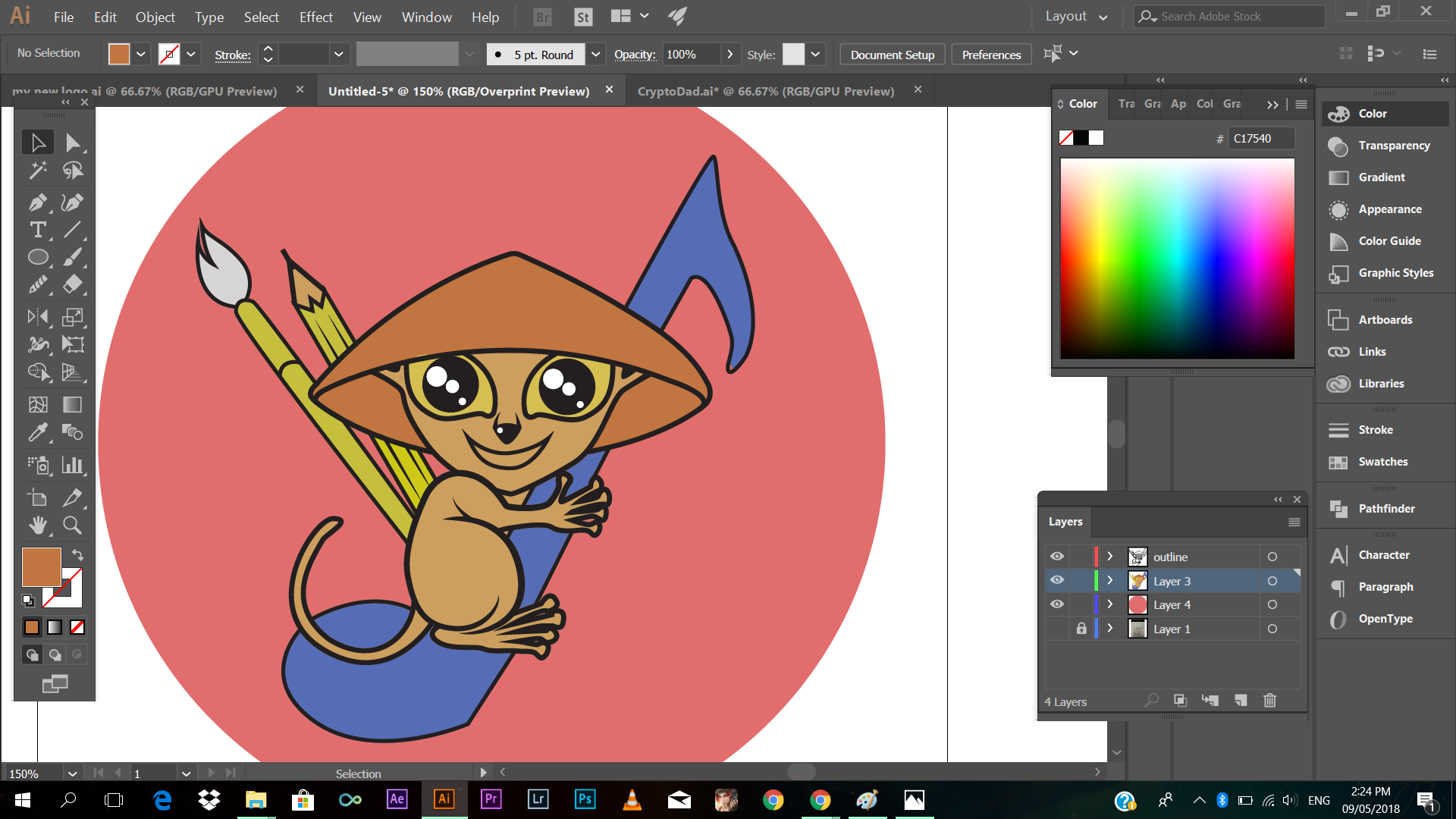Switch to my new logo.ai tab

tap(144, 91)
